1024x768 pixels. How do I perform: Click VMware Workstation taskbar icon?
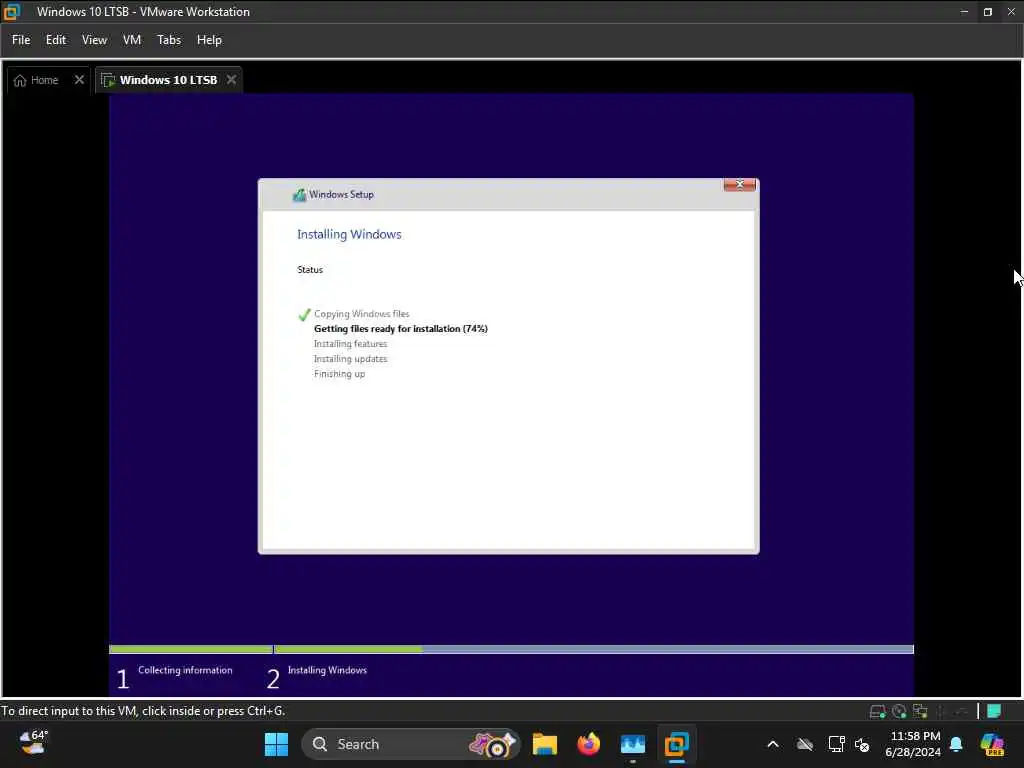[677, 744]
